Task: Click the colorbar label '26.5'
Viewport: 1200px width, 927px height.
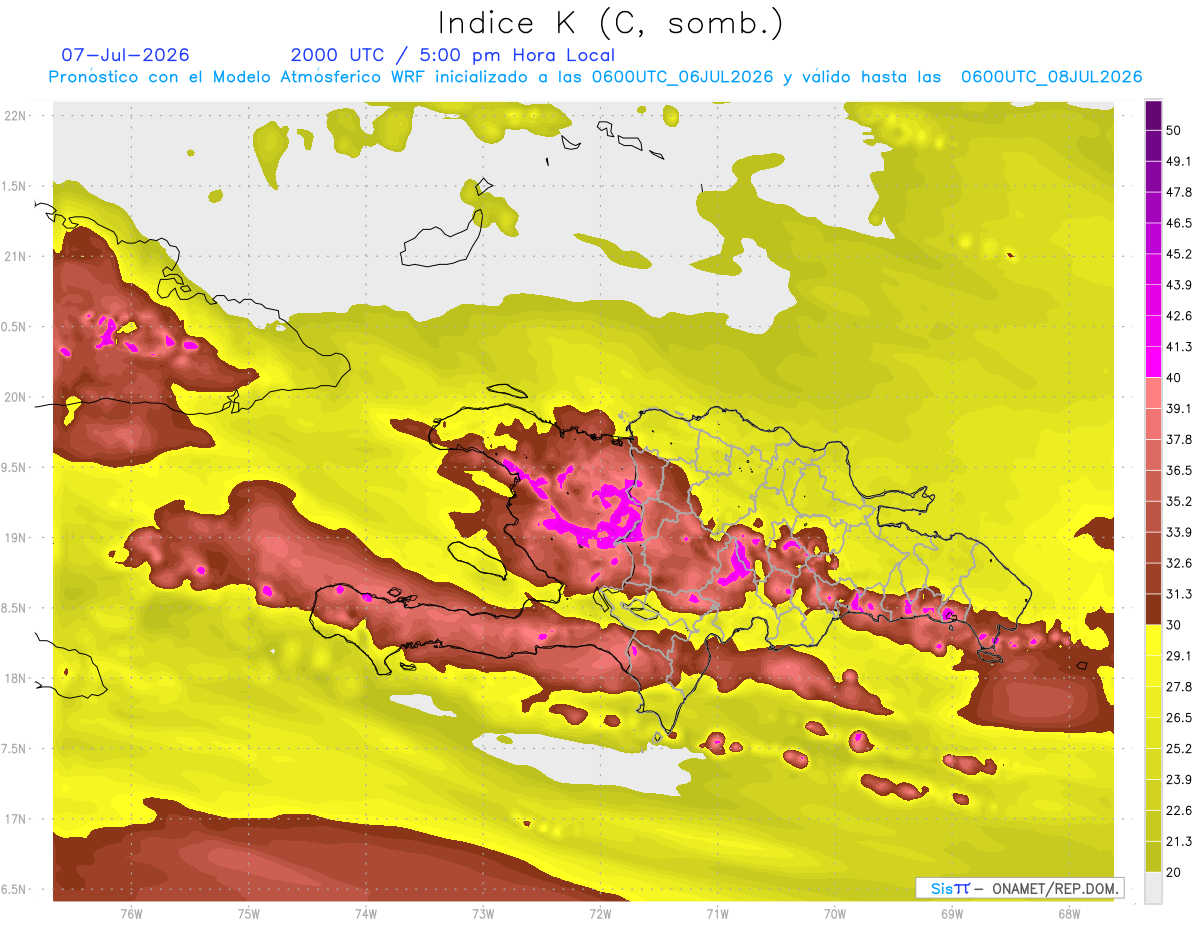Action: click(1179, 718)
